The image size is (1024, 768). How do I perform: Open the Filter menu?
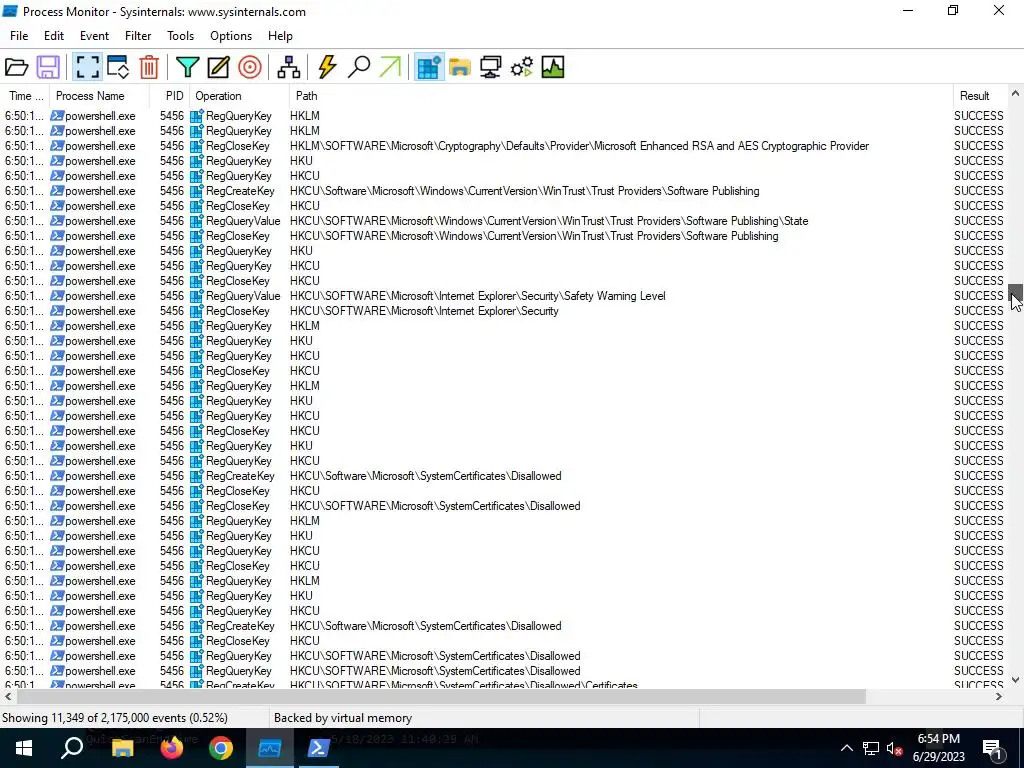138,36
